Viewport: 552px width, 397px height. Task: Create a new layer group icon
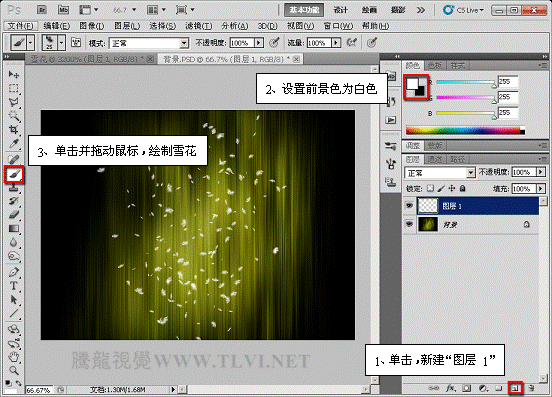498,388
